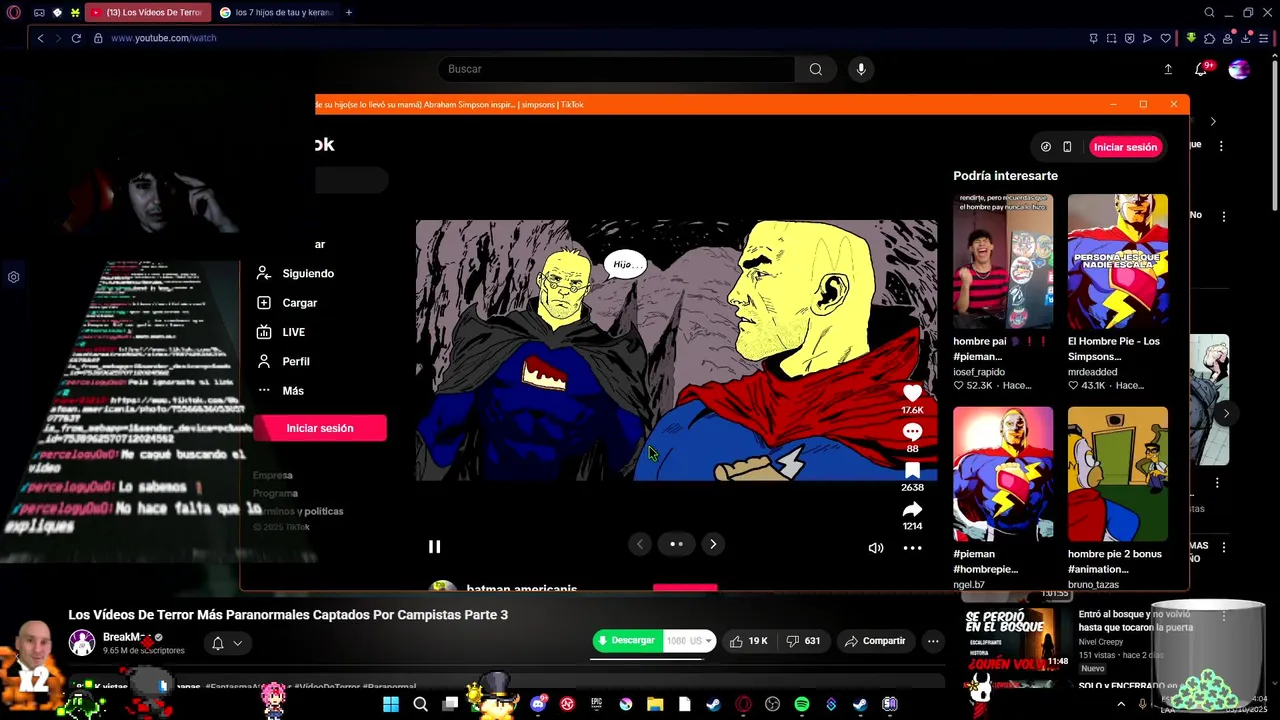The width and height of the screenshot is (1280, 720).
Task: Activate YouTube voice search microphone
Action: click(861, 69)
